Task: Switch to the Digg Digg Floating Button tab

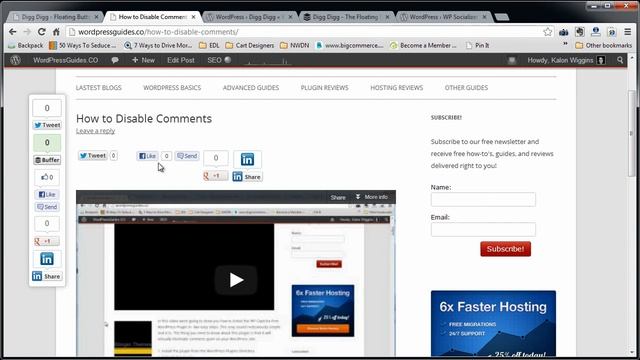Action: tap(55, 17)
